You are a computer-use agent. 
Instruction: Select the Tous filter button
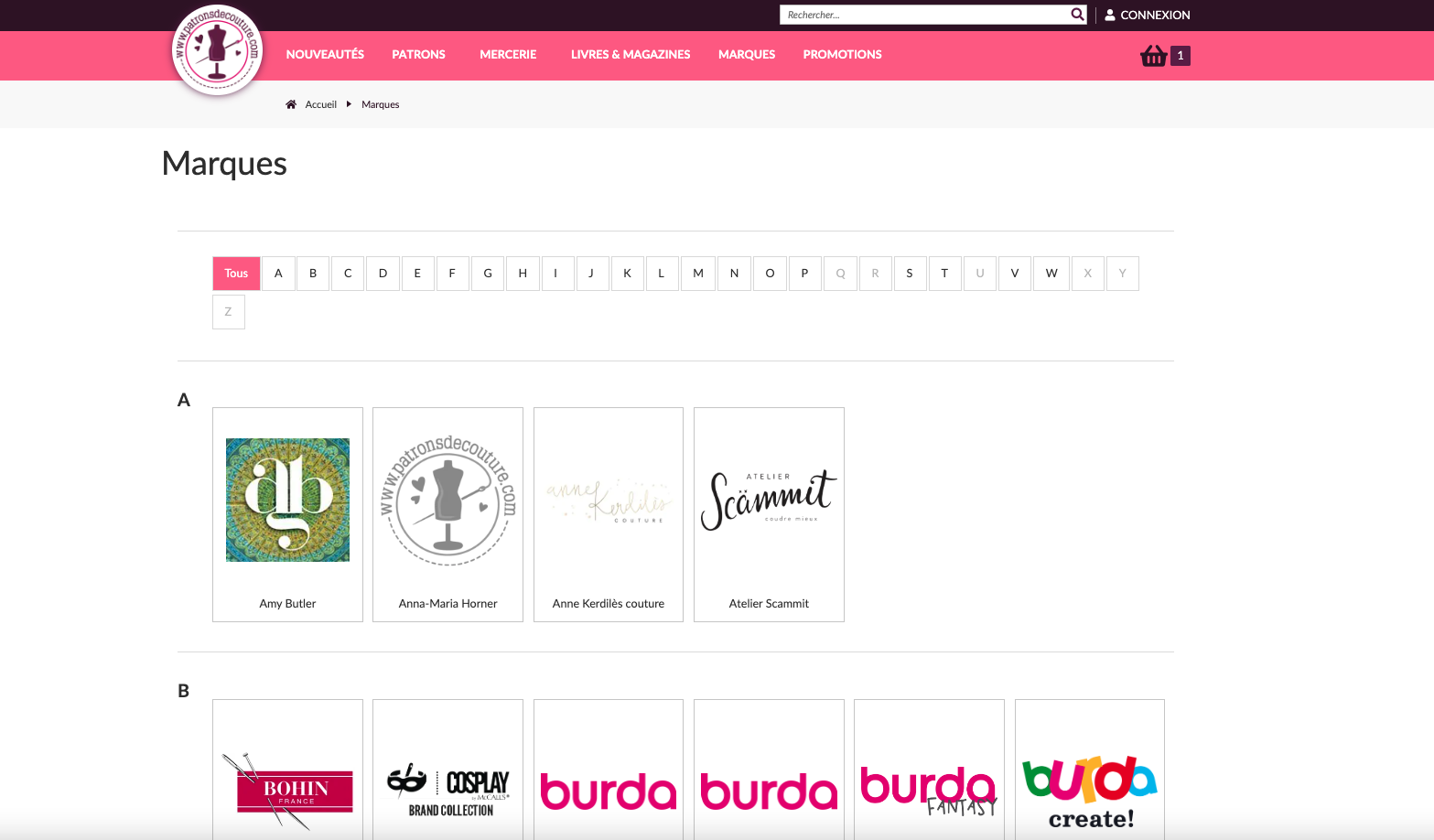coord(236,274)
